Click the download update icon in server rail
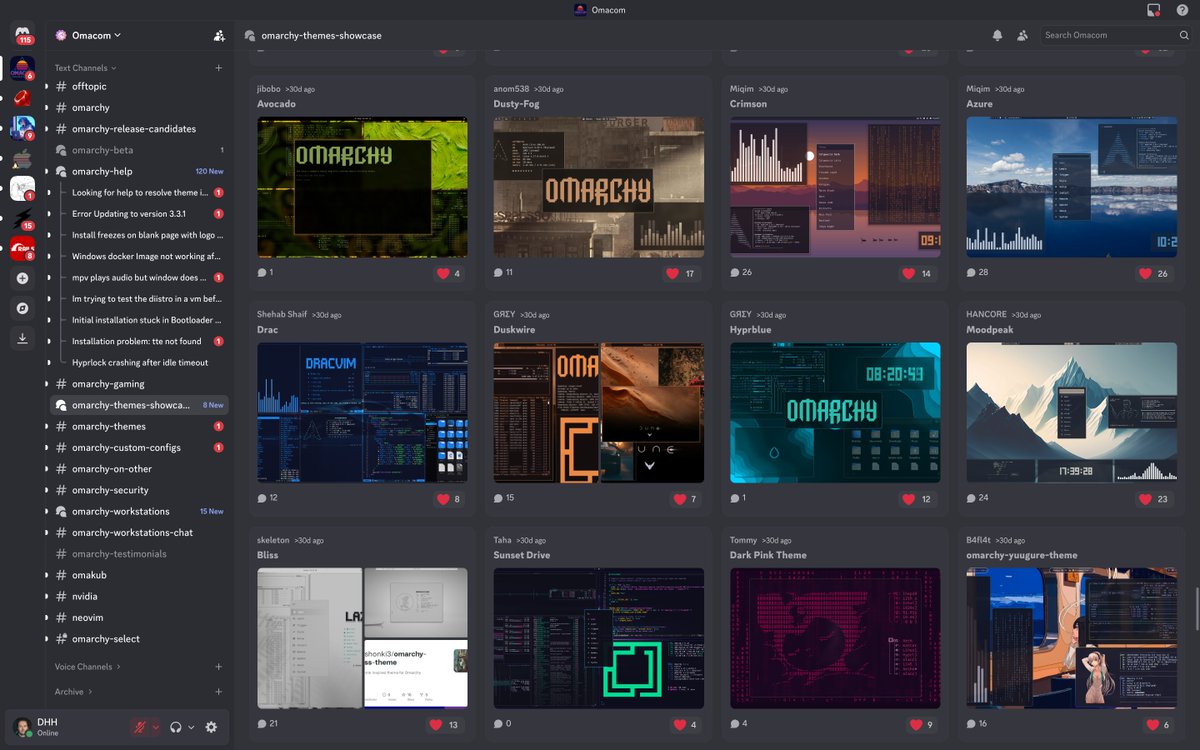The height and width of the screenshot is (750, 1200). (22, 338)
